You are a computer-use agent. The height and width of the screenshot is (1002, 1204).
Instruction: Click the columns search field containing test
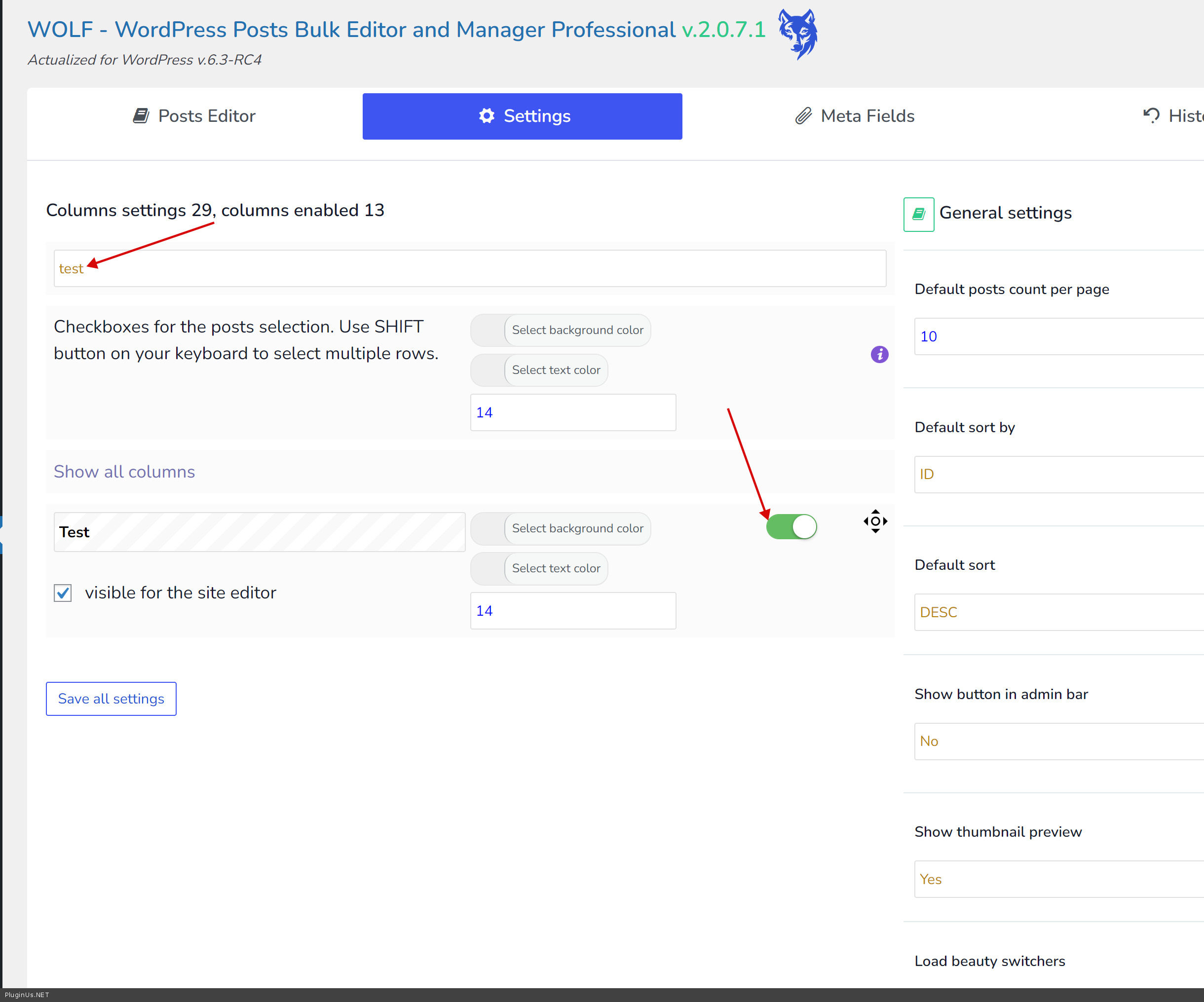[470, 268]
